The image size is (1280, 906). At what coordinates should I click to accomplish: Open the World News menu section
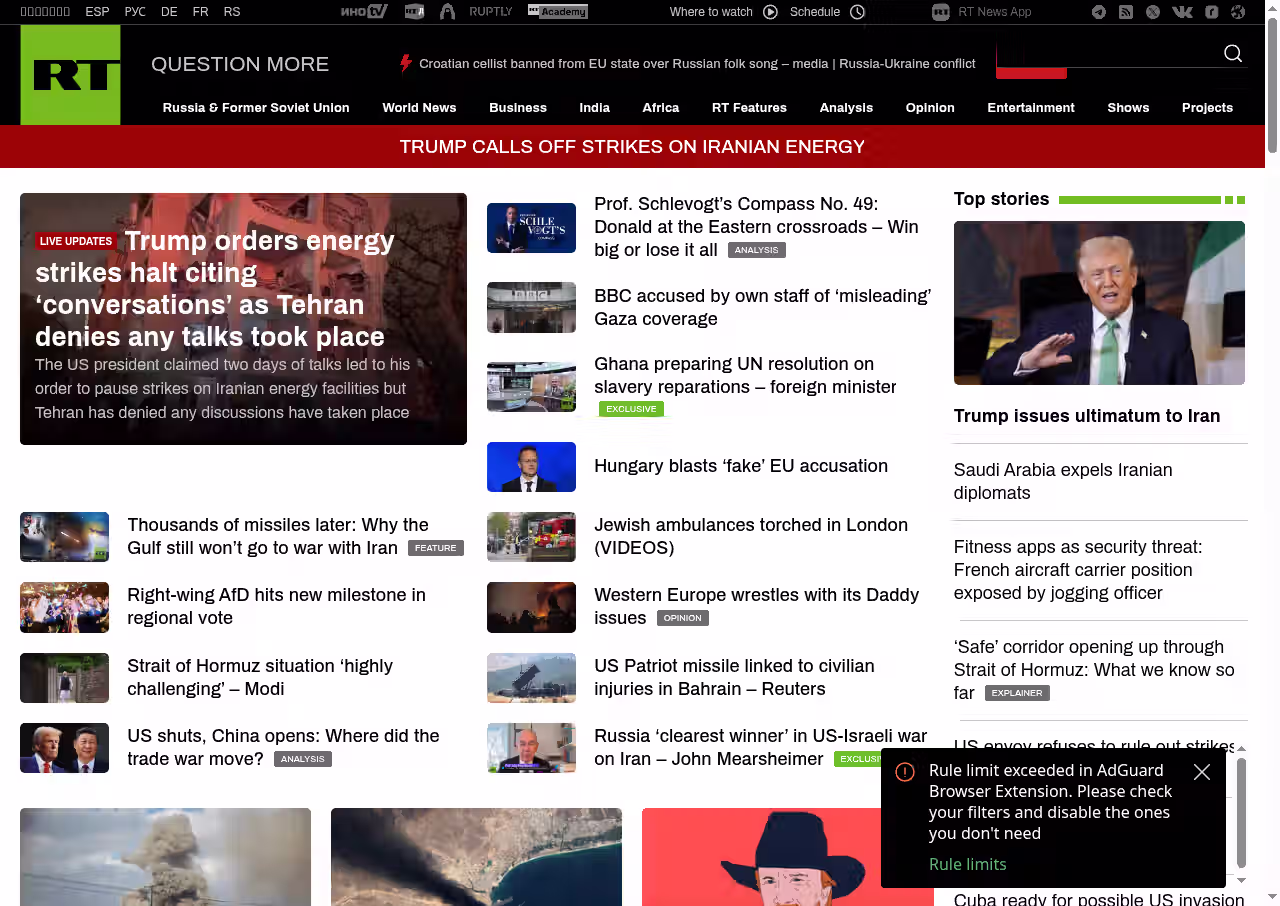click(419, 108)
